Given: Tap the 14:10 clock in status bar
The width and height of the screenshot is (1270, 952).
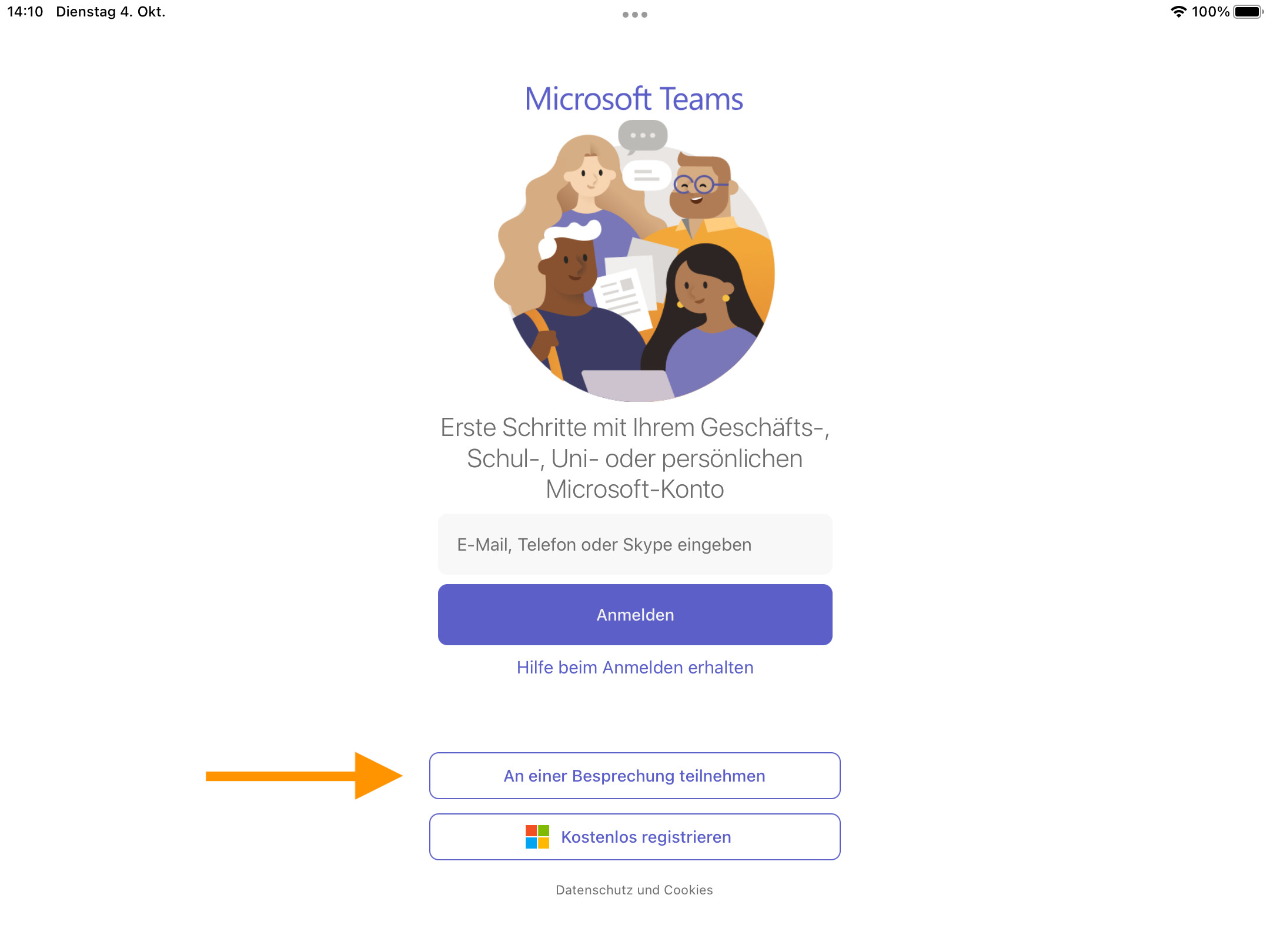Looking at the screenshot, I should coord(25,12).
